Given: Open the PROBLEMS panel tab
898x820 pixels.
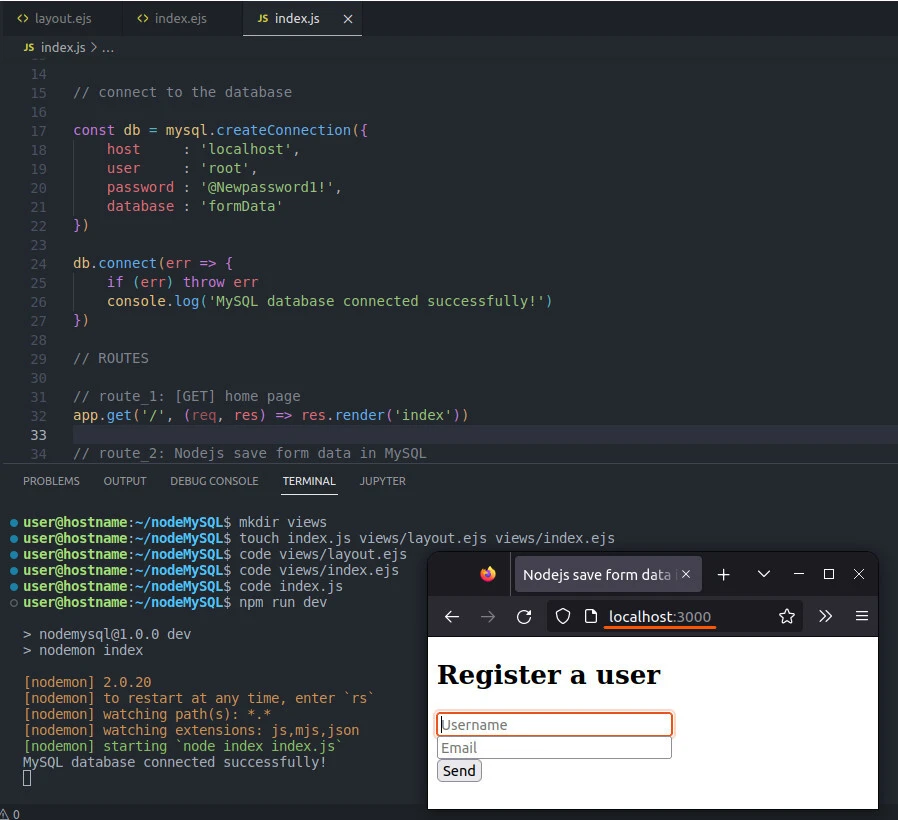Looking at the screenshot, I should pyautogui.click(x=51, y=481).
